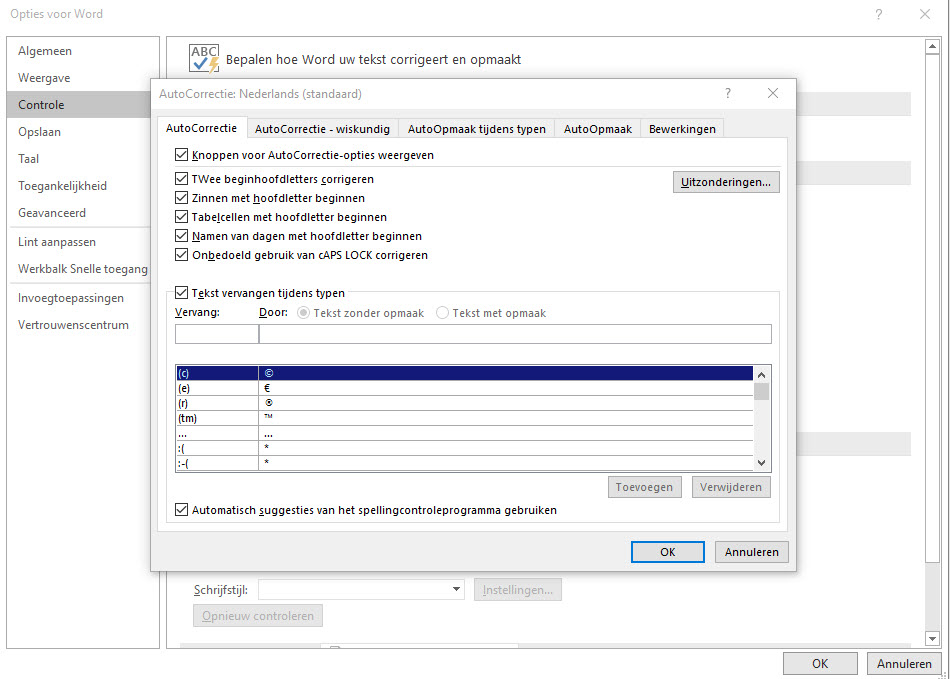Toggle Tabelcellen met hoofdletter beginnen
Image resolution: width=950 pixels, height=679 pixels.
[181, 217]
